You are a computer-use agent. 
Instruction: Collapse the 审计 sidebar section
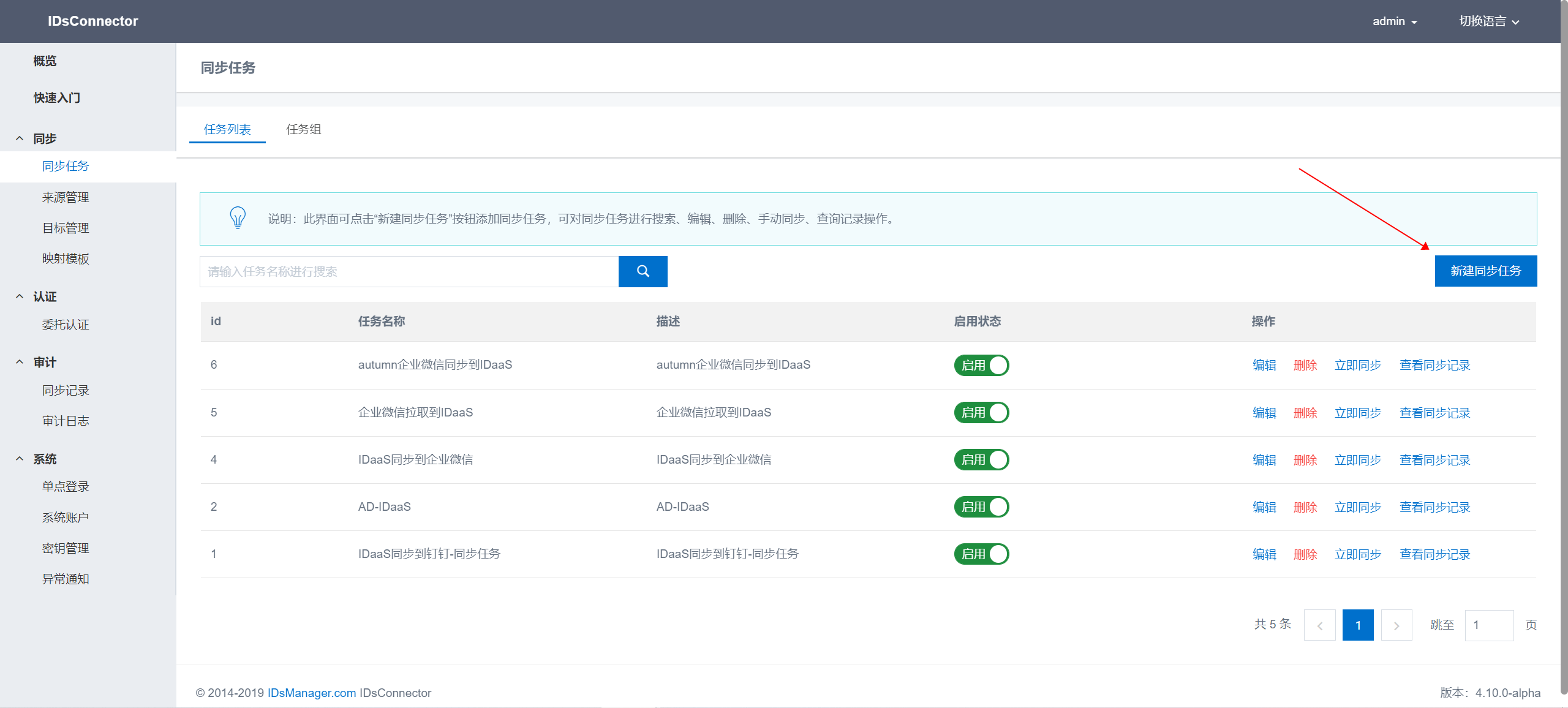tap(20, 362)
